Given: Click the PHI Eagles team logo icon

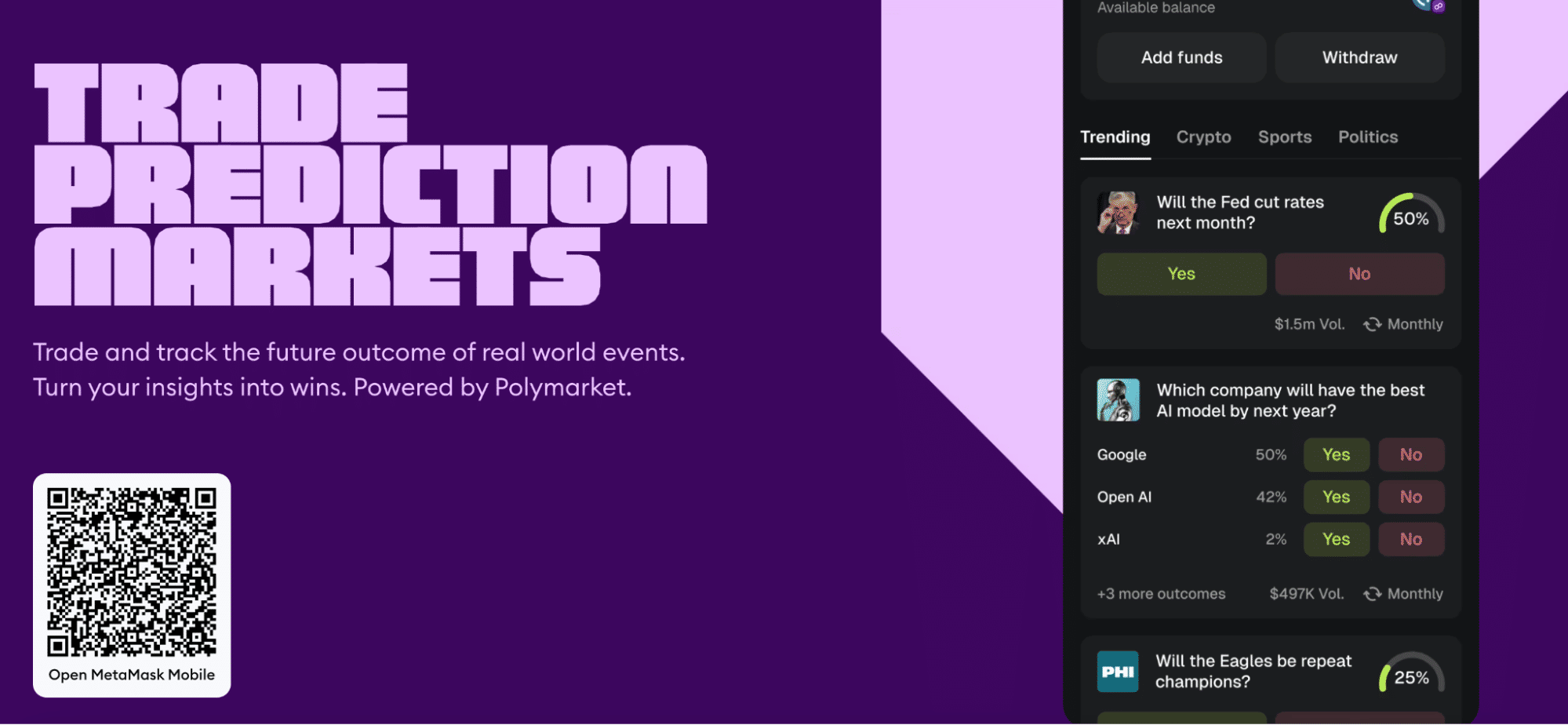Looking at the screenshot, I should coord(1118,672).
